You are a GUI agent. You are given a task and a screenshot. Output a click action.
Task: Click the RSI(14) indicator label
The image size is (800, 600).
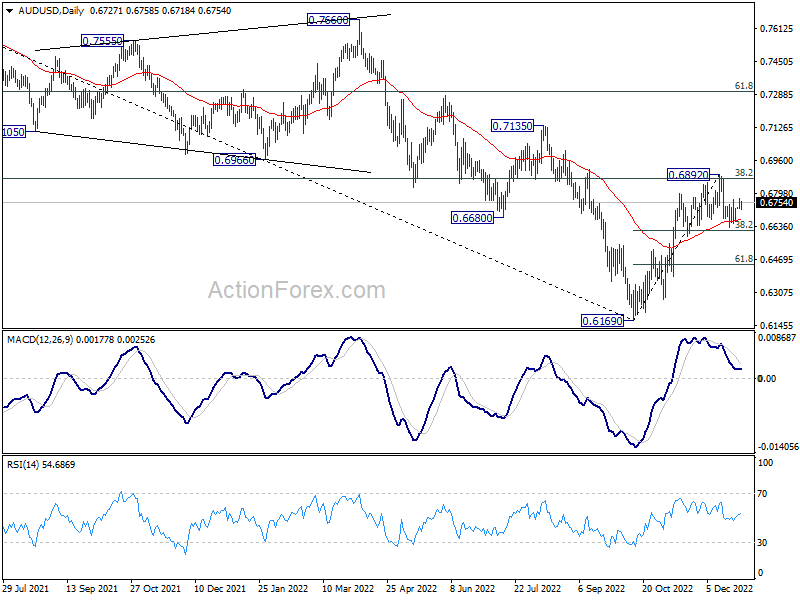[x=28, y=466]
